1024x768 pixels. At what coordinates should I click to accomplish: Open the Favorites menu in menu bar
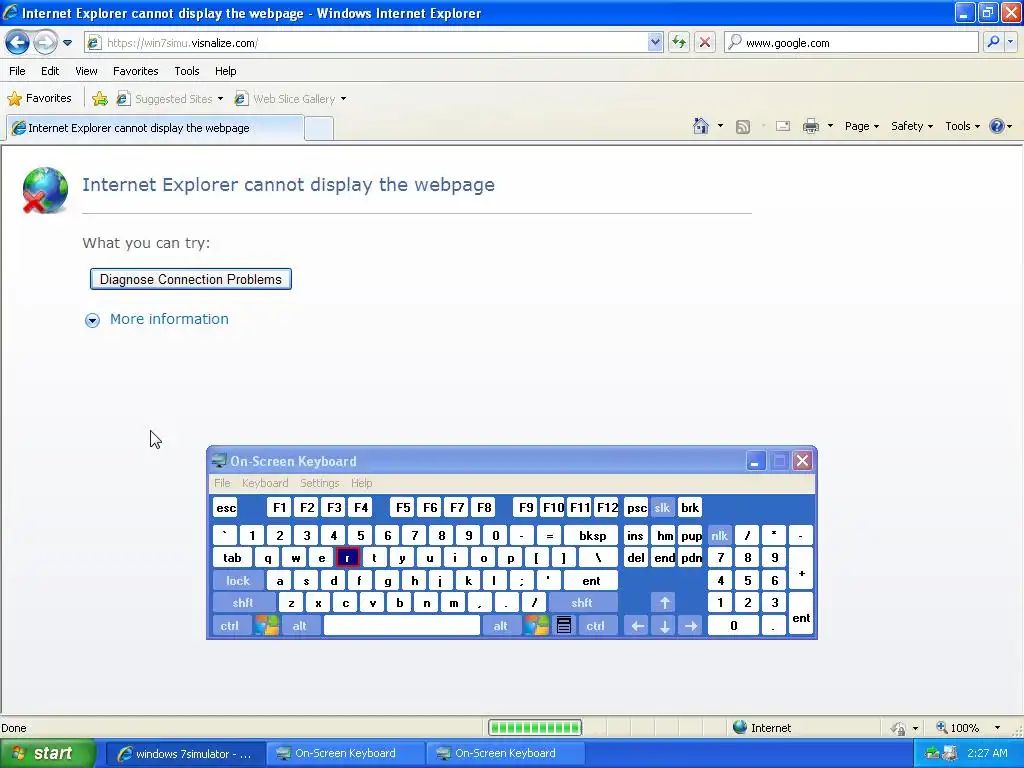[136, 71]
